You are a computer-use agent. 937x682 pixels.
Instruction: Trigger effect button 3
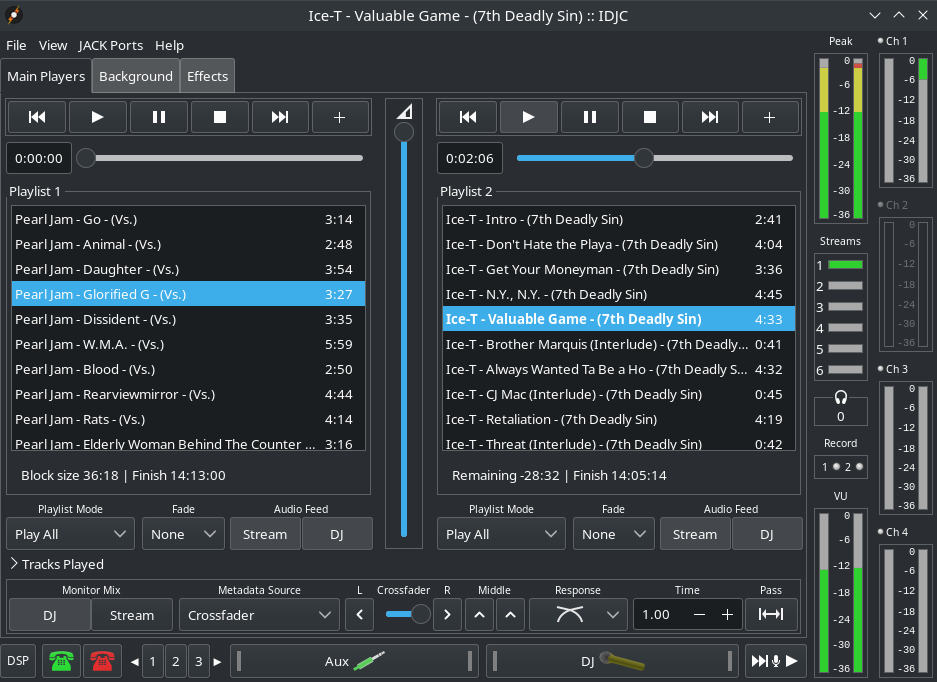(x=198, y=661)
